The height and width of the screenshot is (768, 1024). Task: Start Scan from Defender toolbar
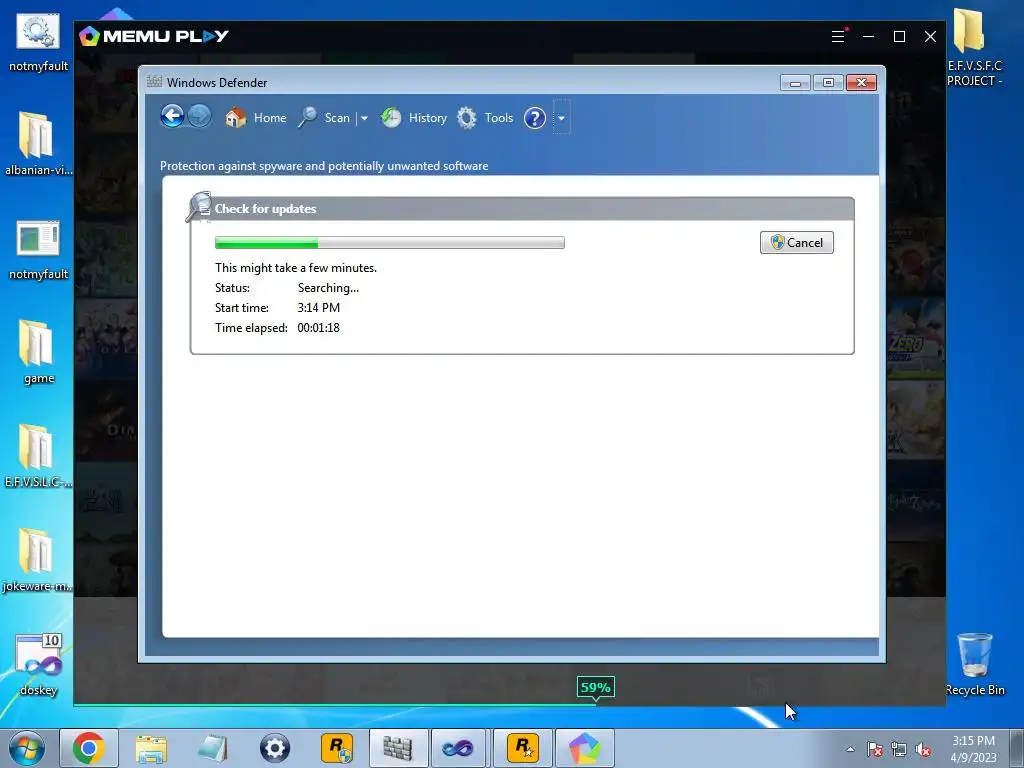325,118
